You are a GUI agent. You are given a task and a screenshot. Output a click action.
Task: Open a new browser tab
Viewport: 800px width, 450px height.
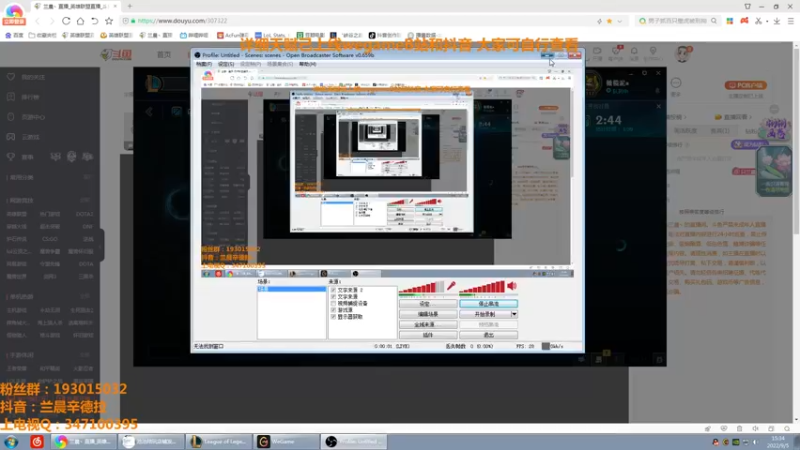click(x=130, y=6)
